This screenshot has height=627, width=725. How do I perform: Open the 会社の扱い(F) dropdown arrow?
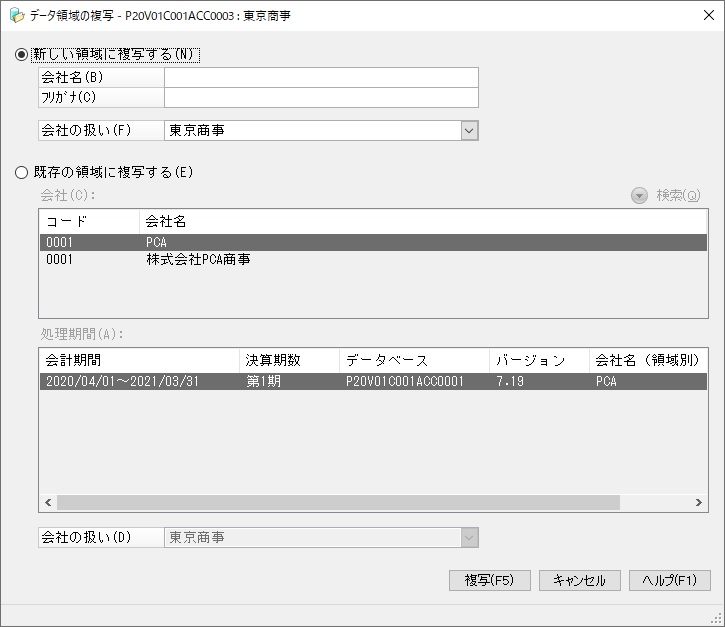click(x=469, y=130)
